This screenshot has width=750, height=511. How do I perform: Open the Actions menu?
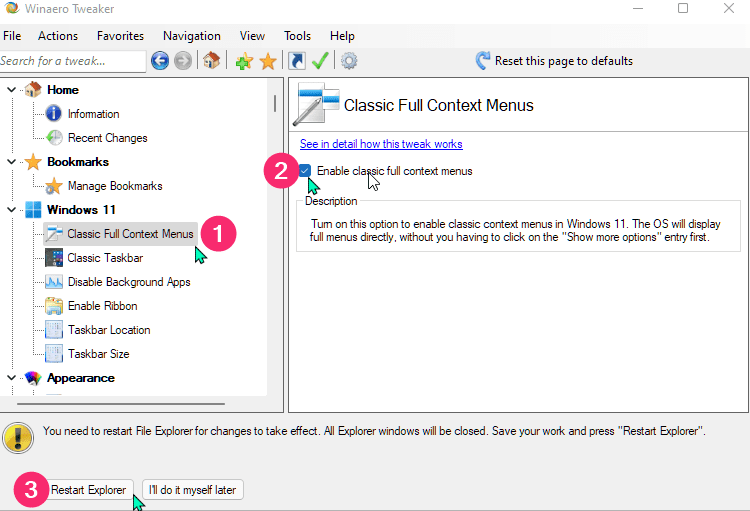pos(58,36)
